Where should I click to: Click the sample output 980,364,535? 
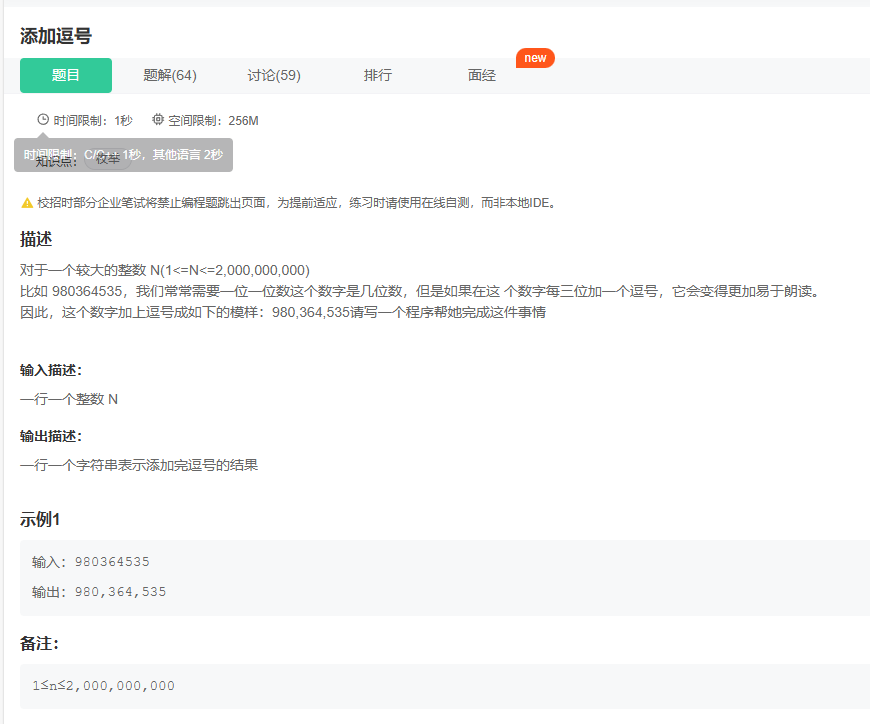120,592
